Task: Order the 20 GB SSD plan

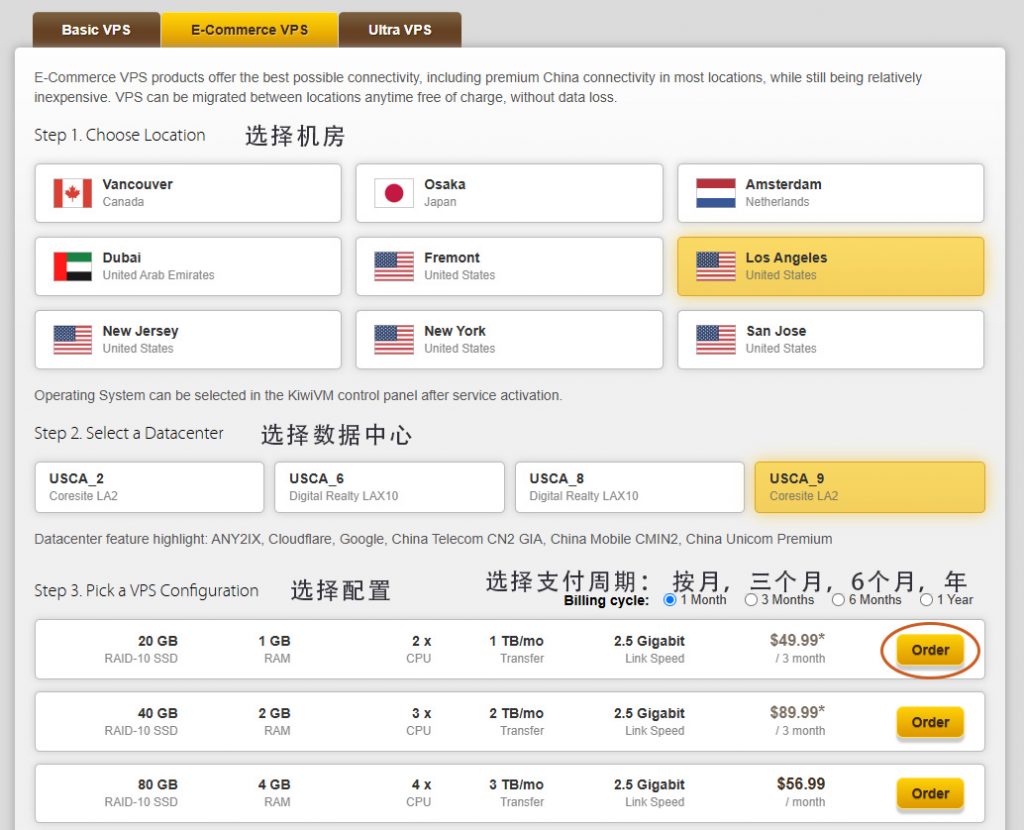Action: (929, 650)
